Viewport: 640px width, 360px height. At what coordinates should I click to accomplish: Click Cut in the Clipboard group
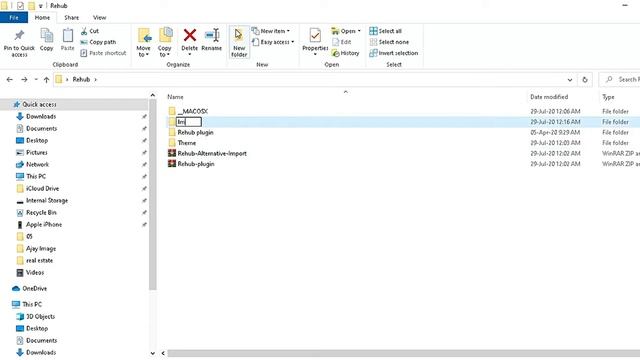tap(90, 31)
